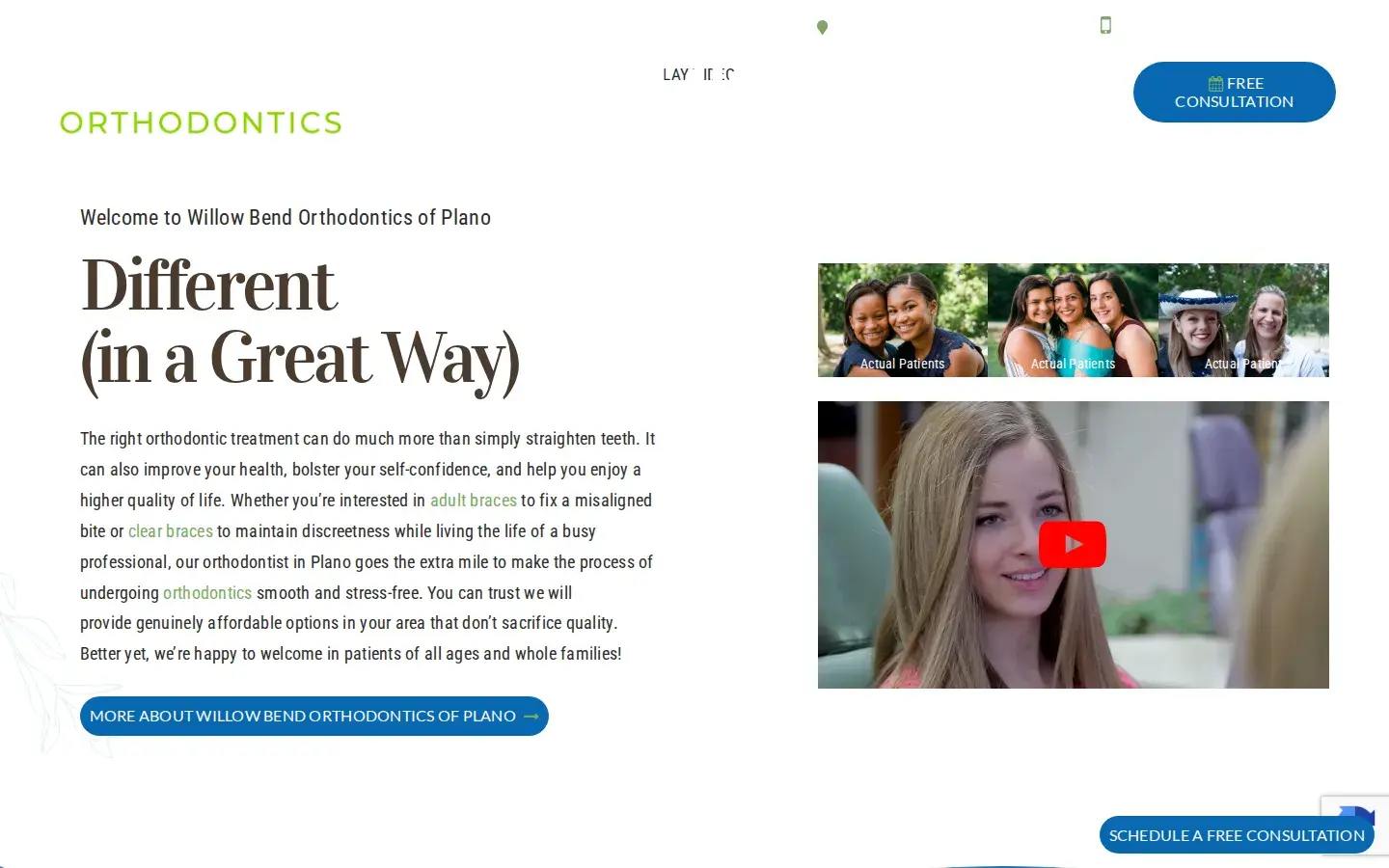
Task: Click 'Welcome to Willow Bend Orthodontics of Plano' text
Action: pos(286,218)
